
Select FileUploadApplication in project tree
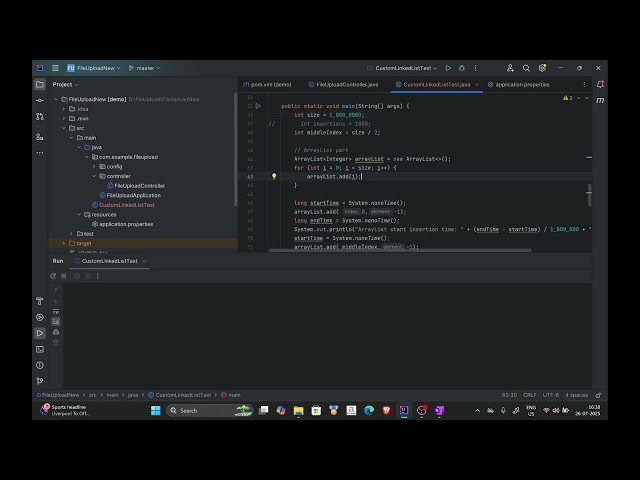pos(130,196)
